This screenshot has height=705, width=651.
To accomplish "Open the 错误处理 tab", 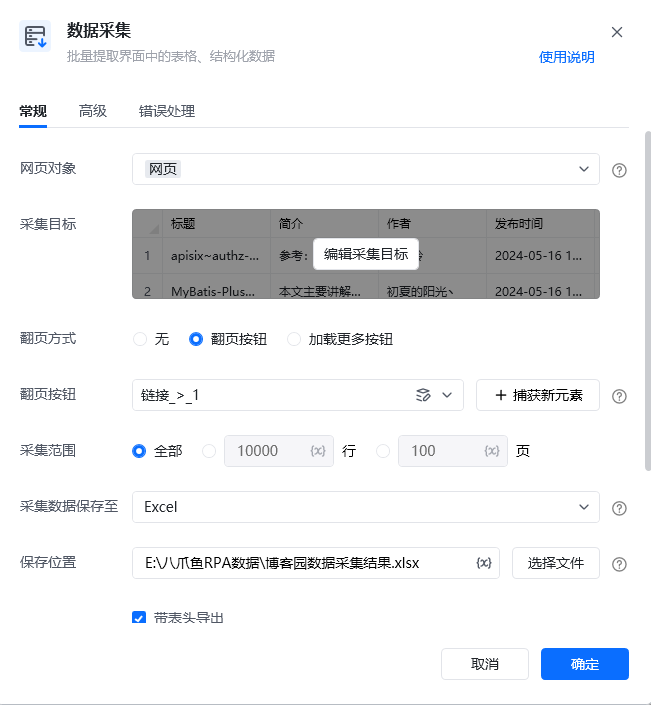I will click(167, 111).
